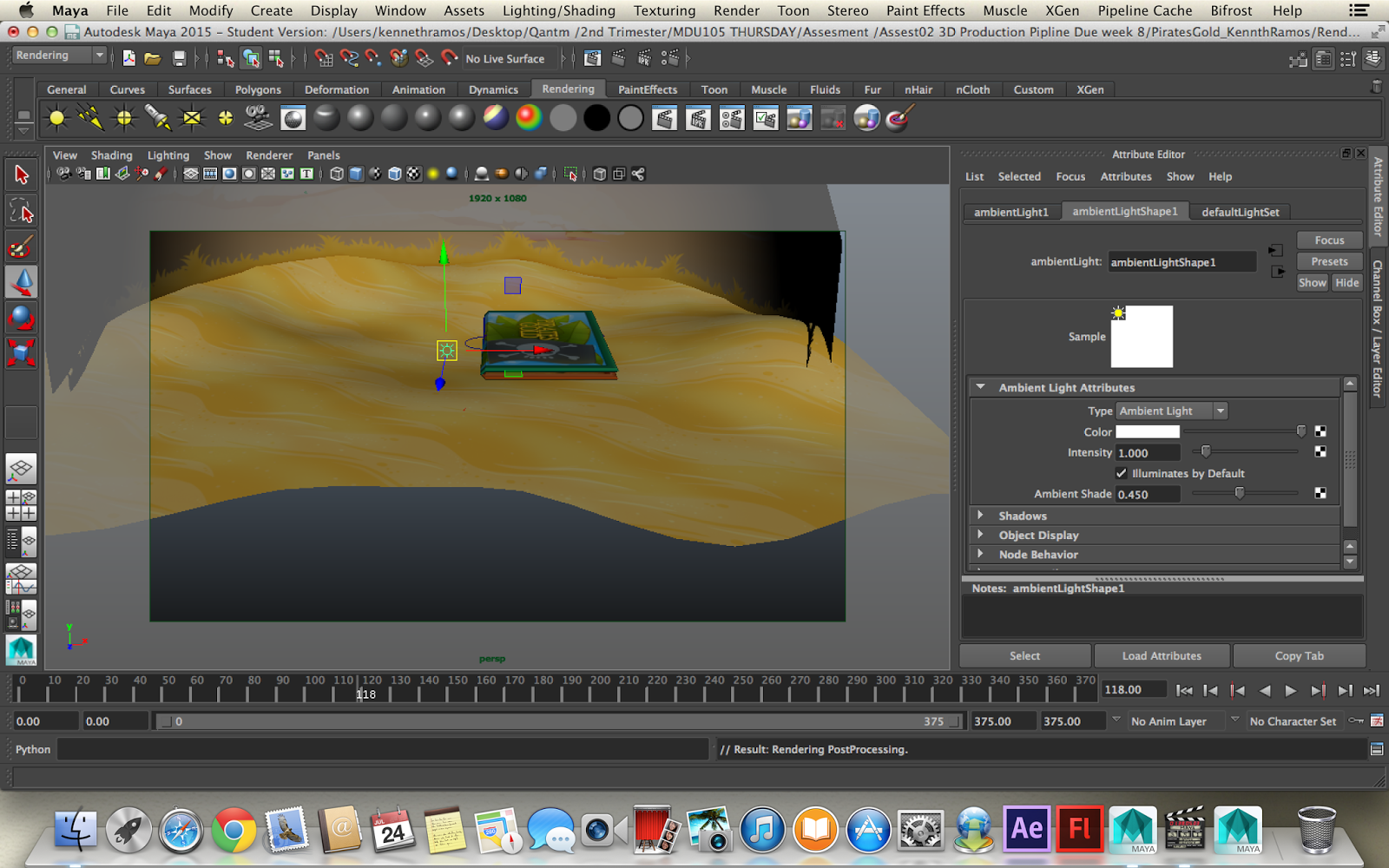
Task: Click the Ramp shader colorful sphere icon
Action: [529, 118]
